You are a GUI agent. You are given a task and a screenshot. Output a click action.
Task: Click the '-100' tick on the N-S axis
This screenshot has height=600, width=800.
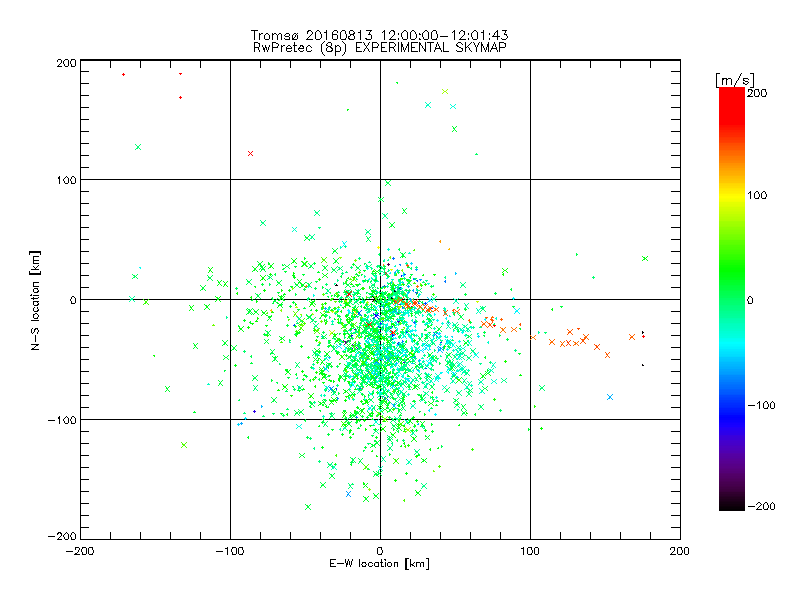pyautogui.click(x=62, y=420)
